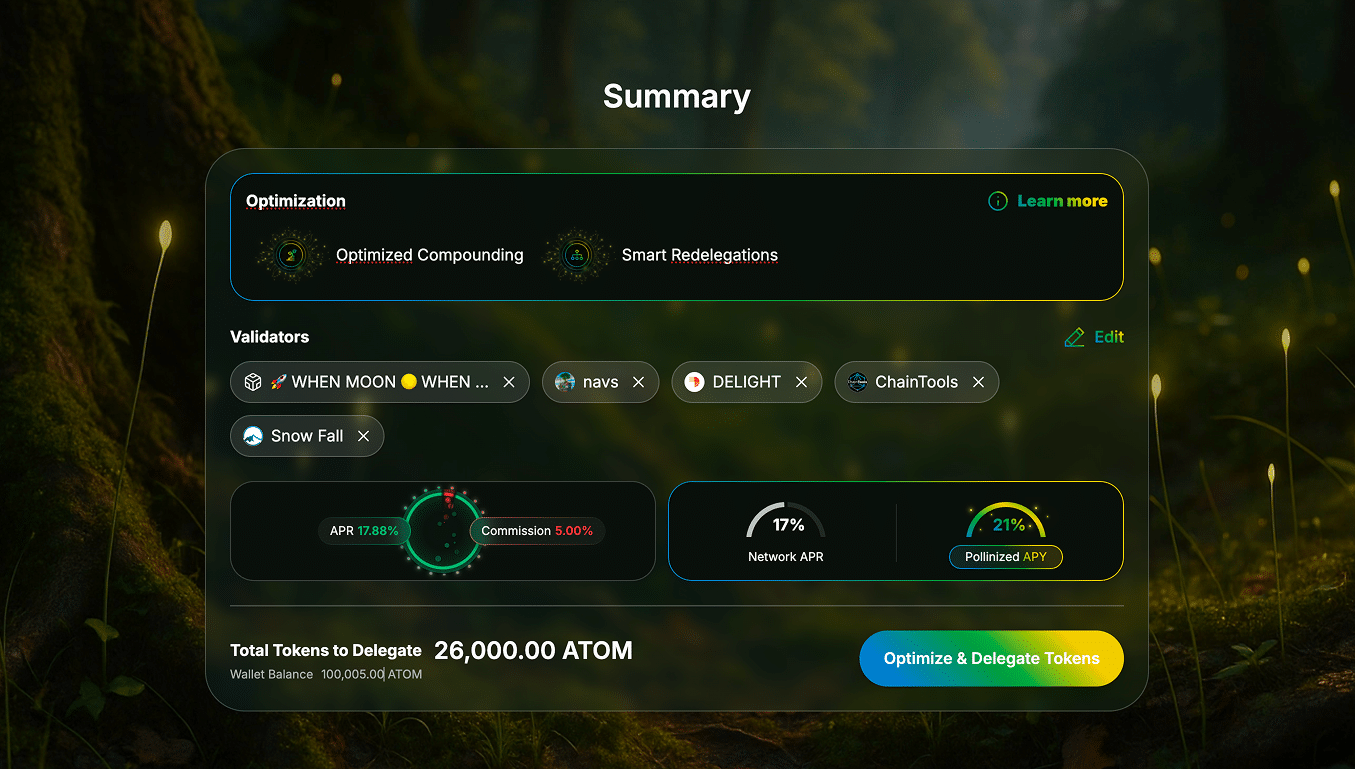1355x769 pixels.
Task: Click the Snow Fall validator logo
Action: 253,436
